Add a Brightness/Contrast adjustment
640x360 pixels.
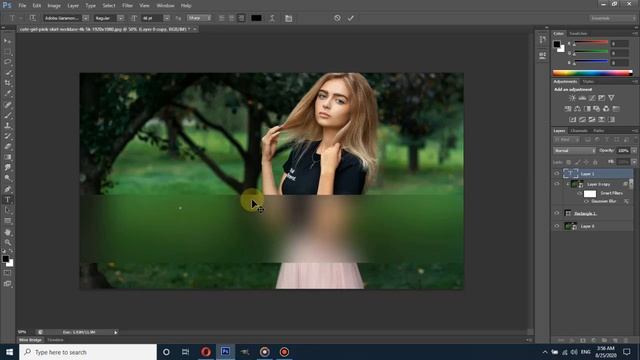click(572, 98)
